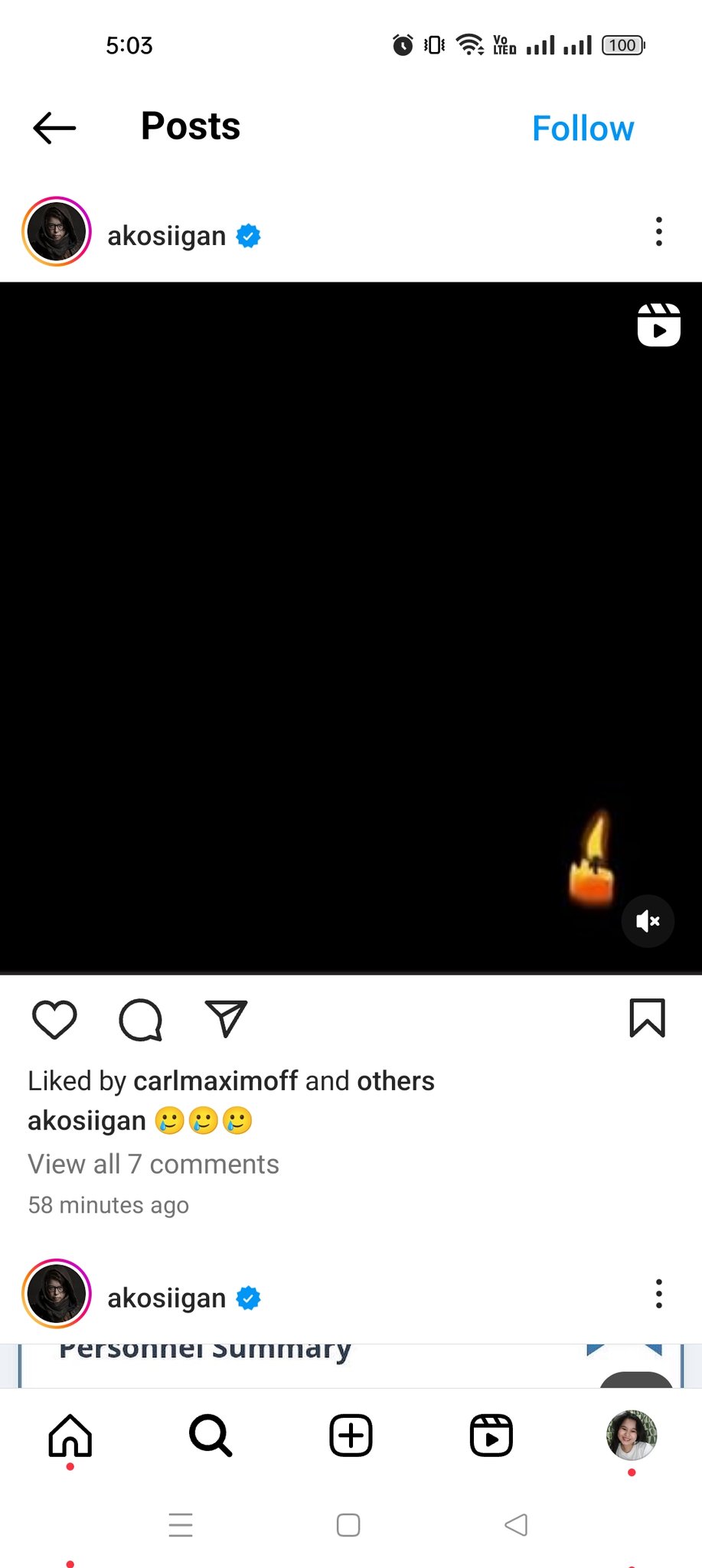This screenshot has height=1568, width=702.
Task: Share the post with paper plane icon
Action: pyautogui.click(x=226, y=1018)
